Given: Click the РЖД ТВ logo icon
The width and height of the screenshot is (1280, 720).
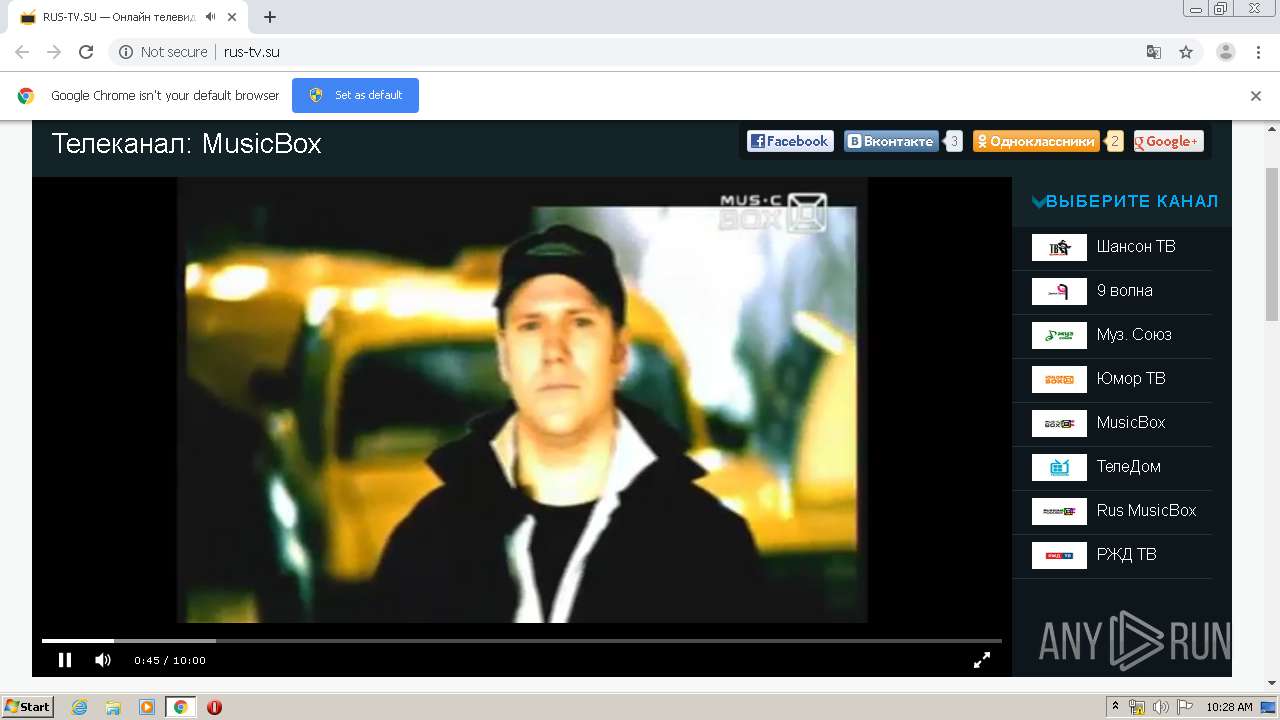Looking at the screenshot, I should click(1059, 555).
